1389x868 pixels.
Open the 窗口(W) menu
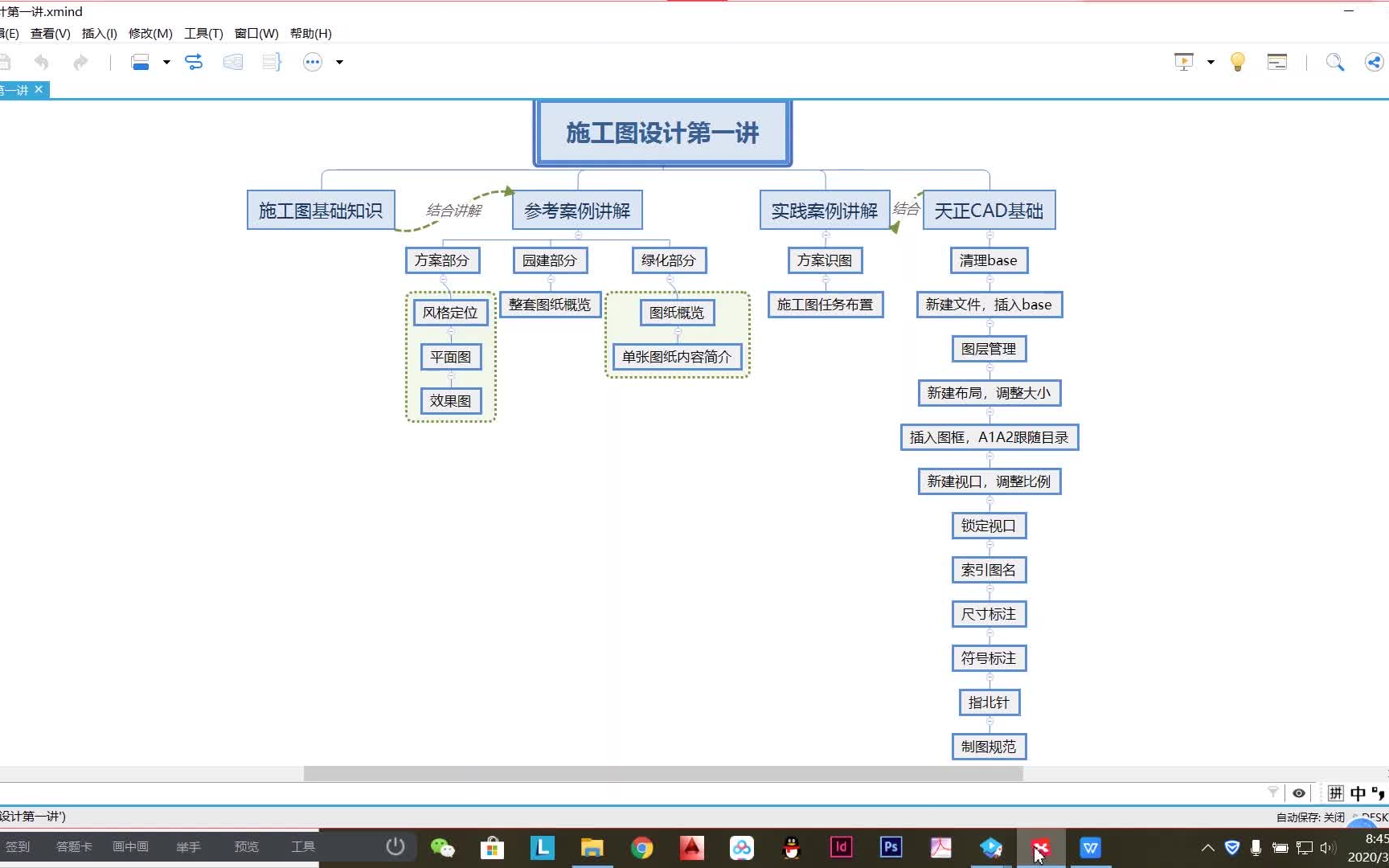click(x=256, y=33)
